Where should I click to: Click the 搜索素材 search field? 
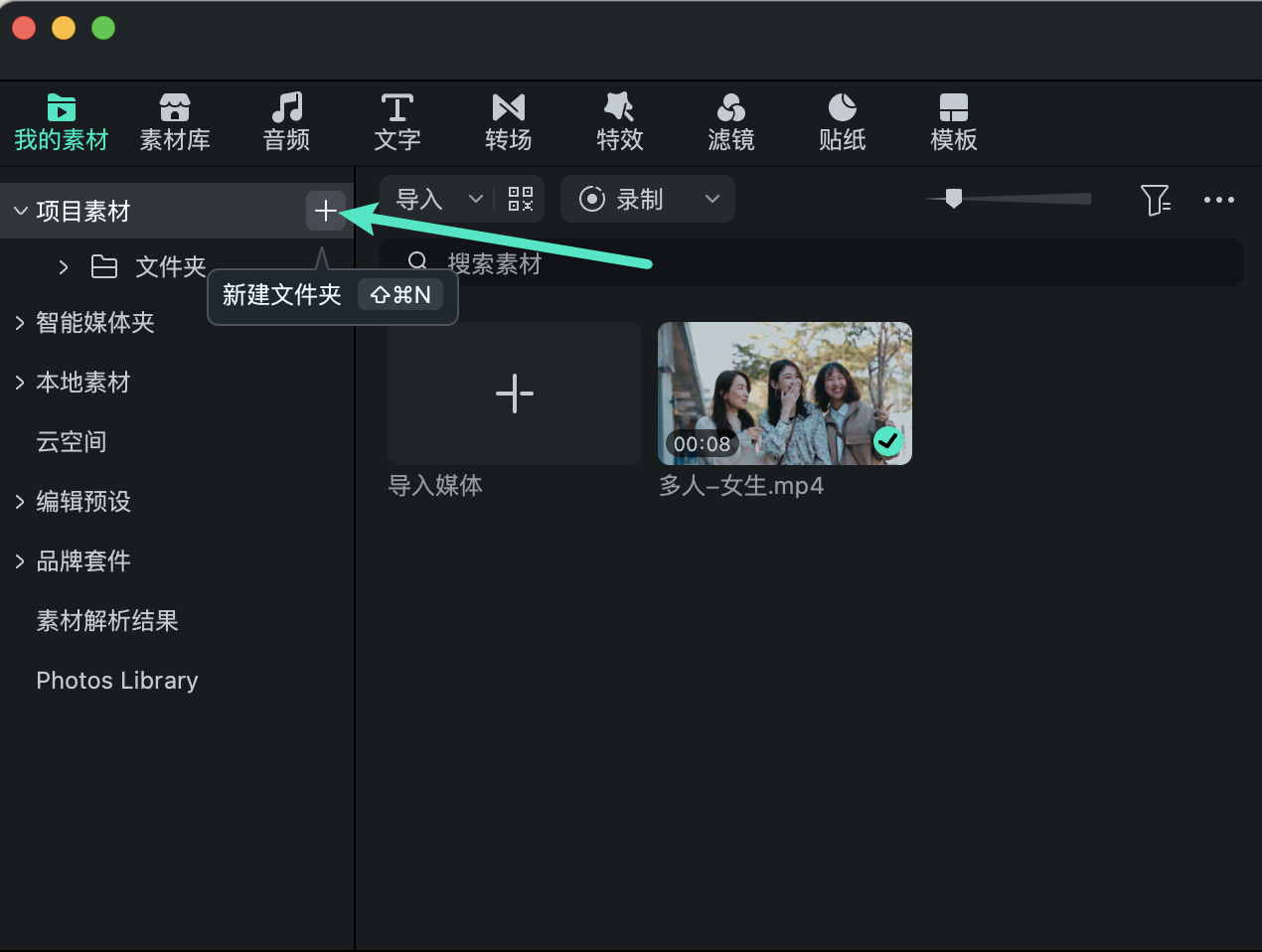[812, 262]
